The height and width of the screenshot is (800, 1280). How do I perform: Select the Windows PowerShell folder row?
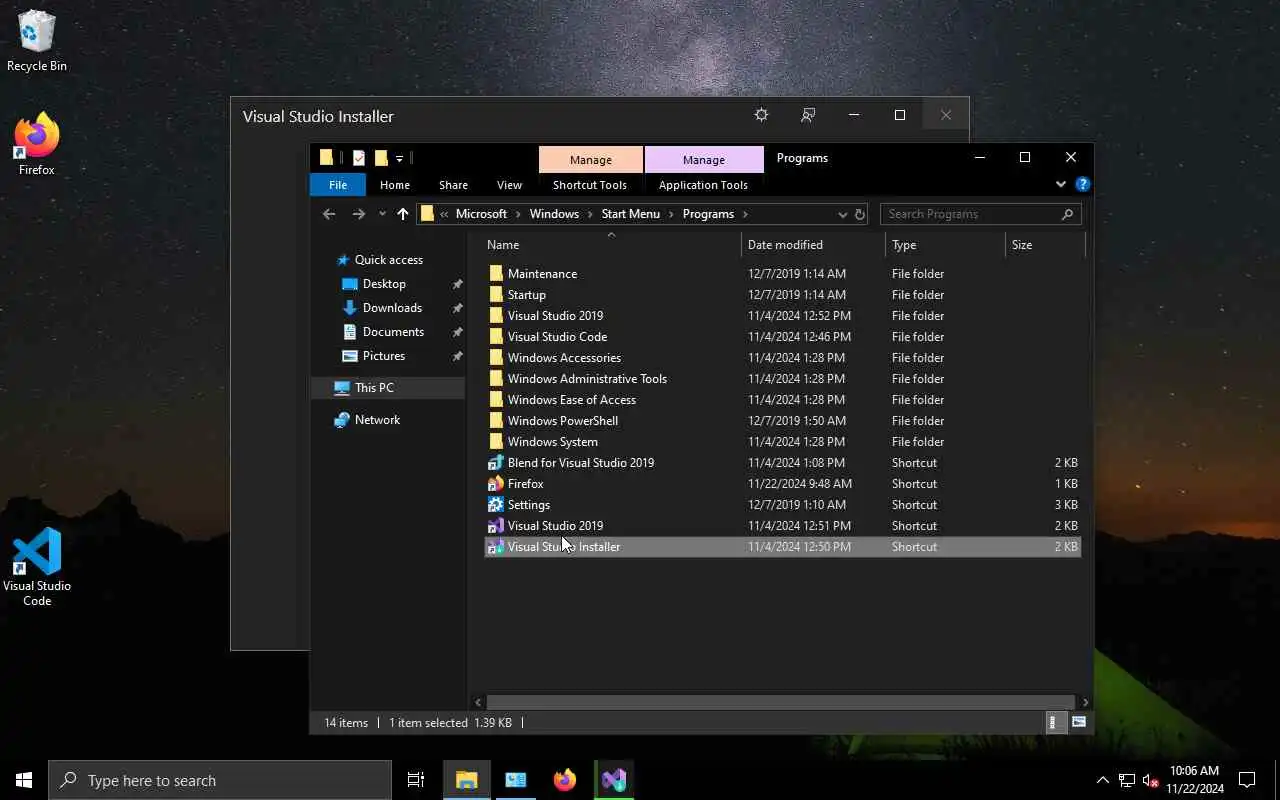click(782, 421)
